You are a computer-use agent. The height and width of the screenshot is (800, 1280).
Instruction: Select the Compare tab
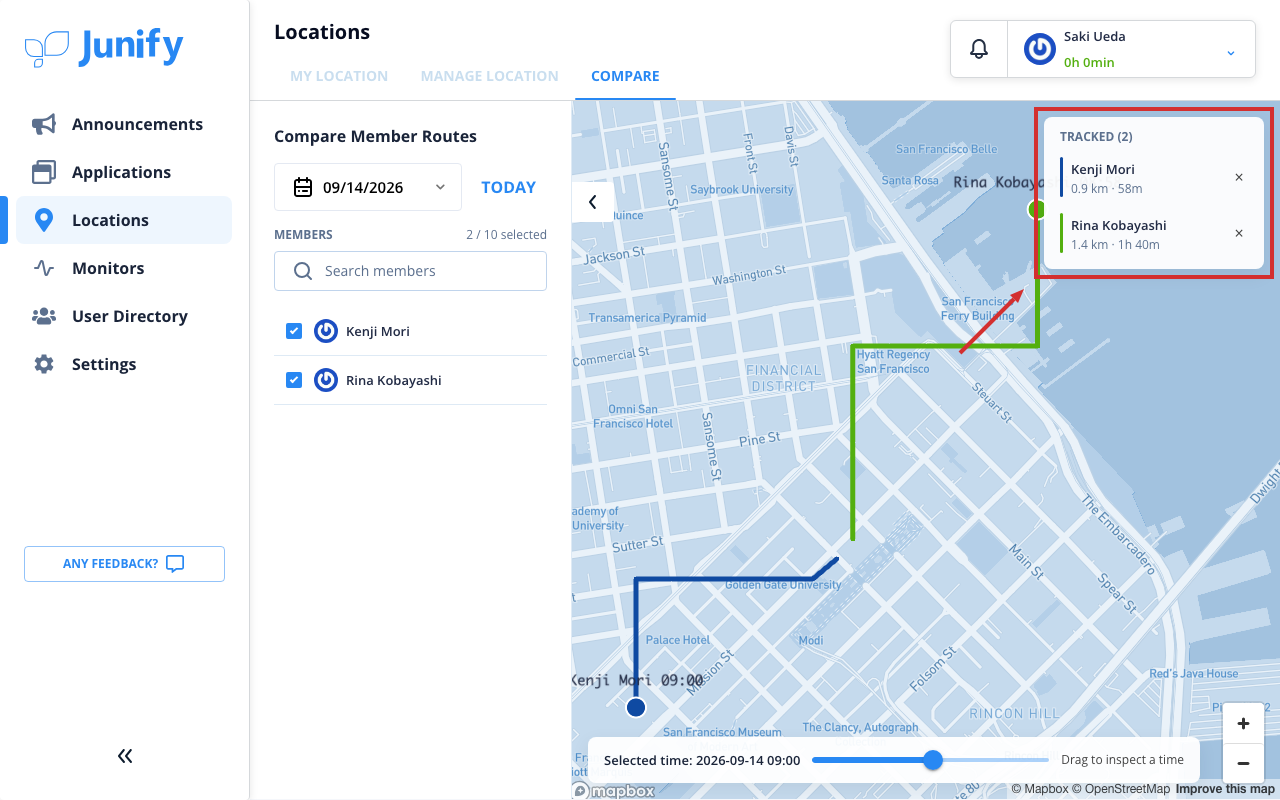(x=625, y=76)
